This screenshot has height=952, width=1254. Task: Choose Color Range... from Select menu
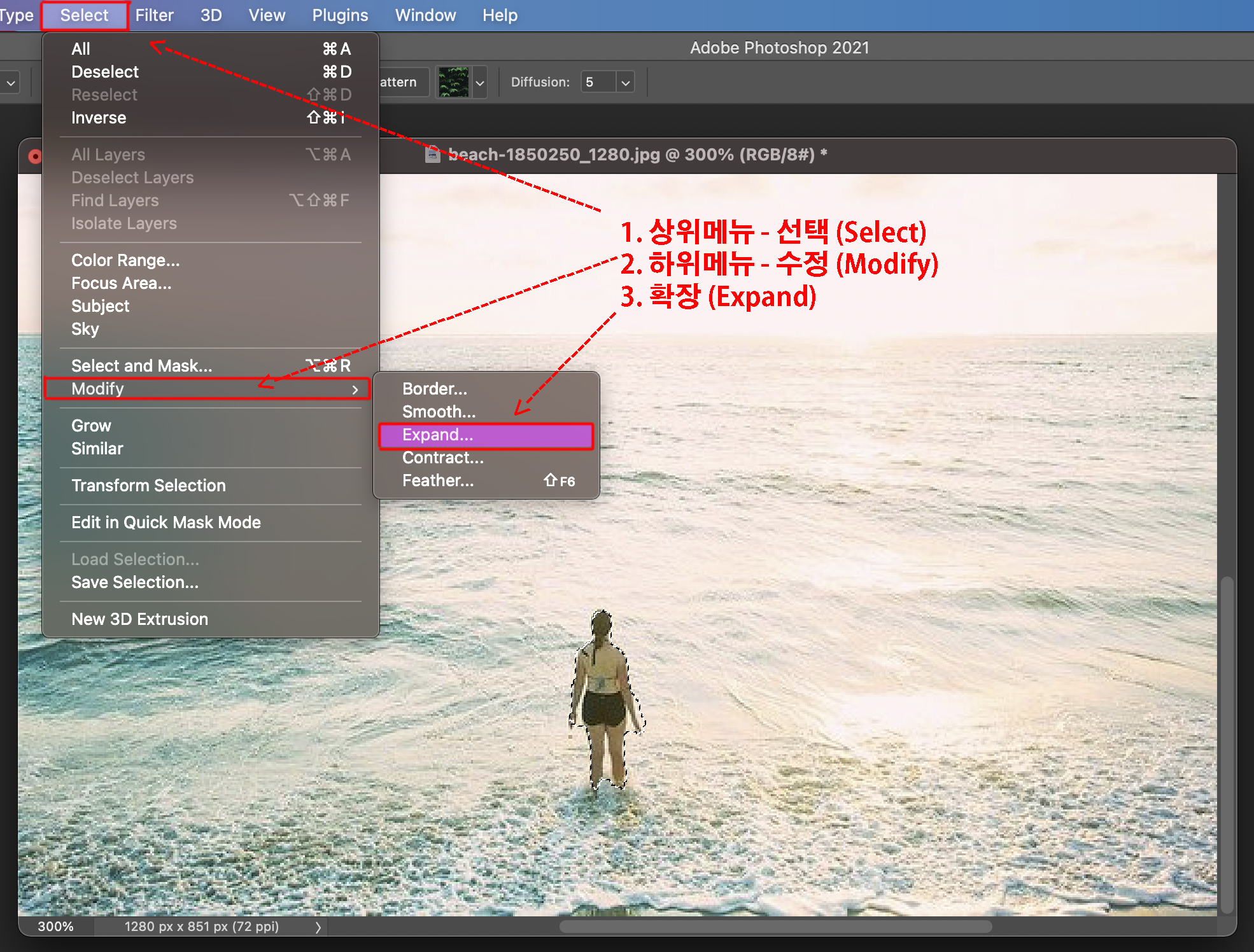point(125,260)
